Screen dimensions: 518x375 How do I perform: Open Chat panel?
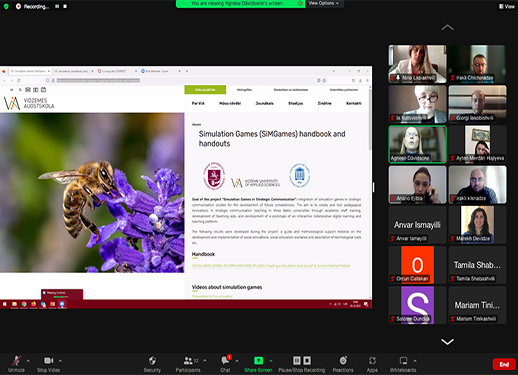coord(225,364)
